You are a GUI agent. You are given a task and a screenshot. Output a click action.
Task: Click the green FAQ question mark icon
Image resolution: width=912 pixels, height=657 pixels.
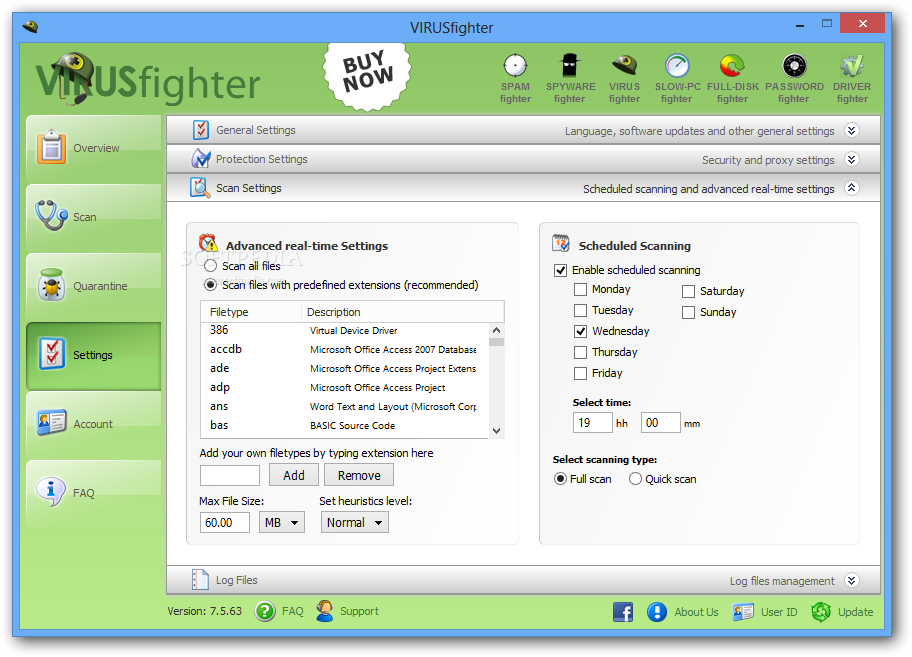(265, 611)
